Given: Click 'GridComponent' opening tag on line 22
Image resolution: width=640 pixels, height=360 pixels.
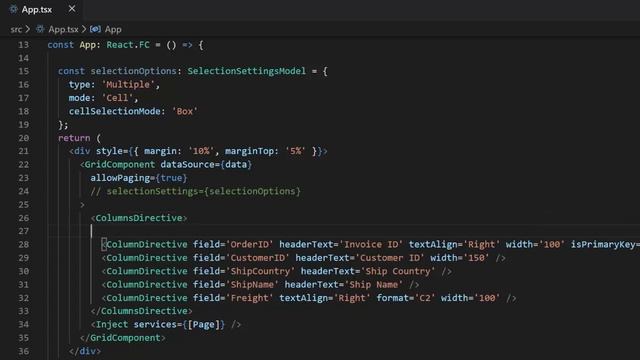Looking at the screenshot, I should (x=120, y=164).
